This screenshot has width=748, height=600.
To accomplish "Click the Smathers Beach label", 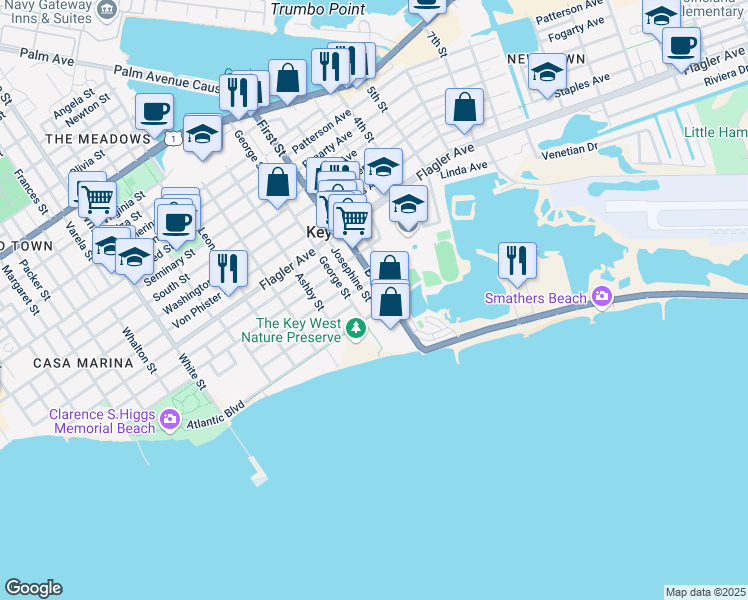I will [x=535, y=298].
